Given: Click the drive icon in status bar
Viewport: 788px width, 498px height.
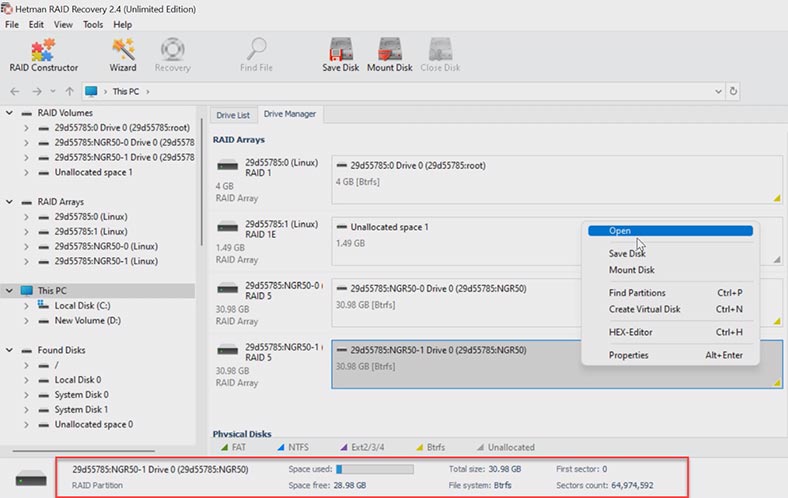Looking at the screenshot, I should (31, 478).
